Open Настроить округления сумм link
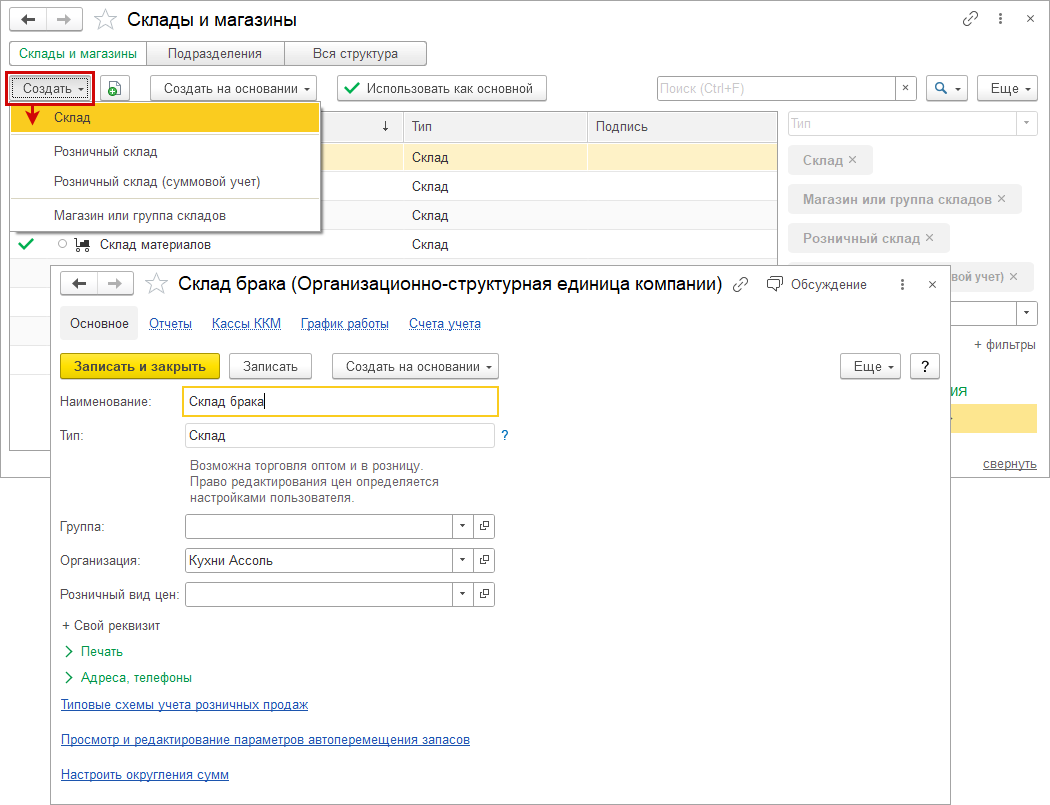This screenshot has width=1050, height=805. pos(145,775)
